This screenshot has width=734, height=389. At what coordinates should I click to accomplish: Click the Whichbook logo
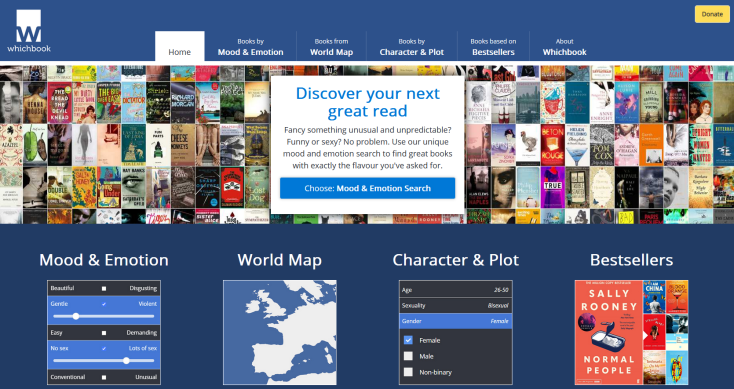click(29, 31)
